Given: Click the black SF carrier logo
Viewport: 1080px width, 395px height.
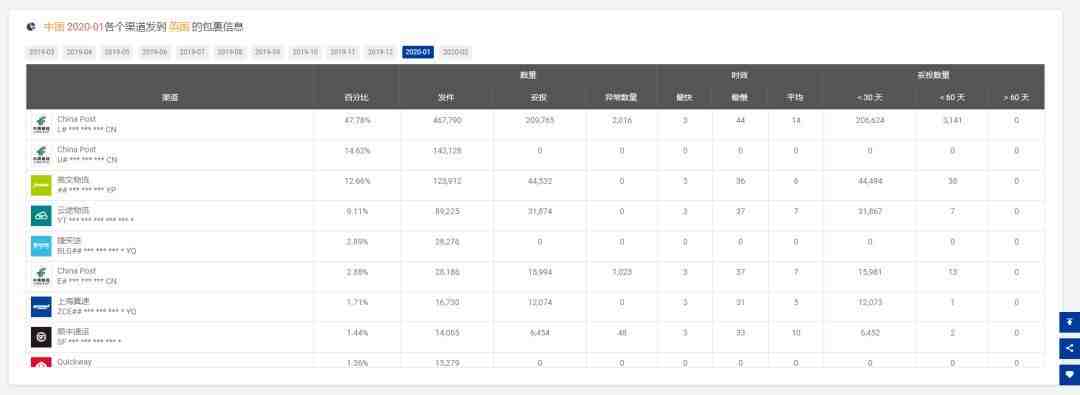Looking at the screenshot, I should click(x=41, y=337).
